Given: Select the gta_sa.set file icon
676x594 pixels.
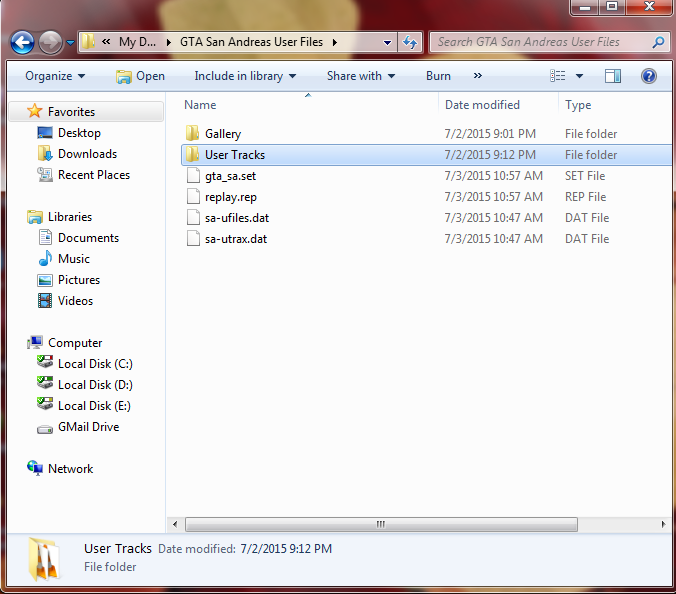Looking at the screenshot, I should click(193, 175).
